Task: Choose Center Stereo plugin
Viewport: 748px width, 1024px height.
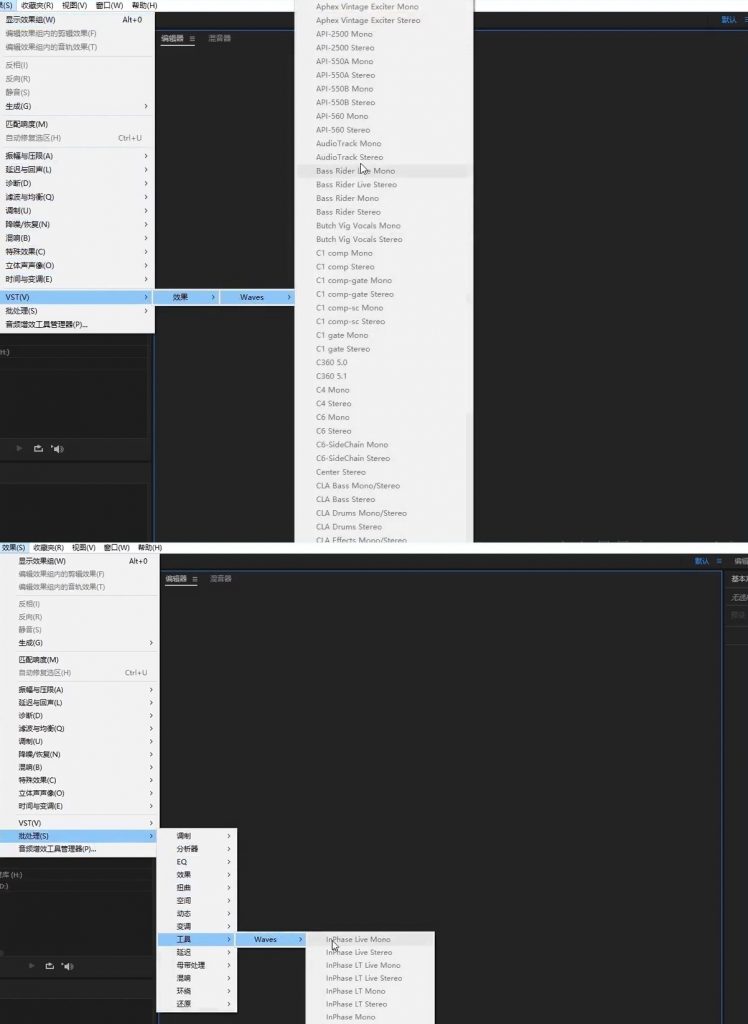Action: click(x=340, y=472)
